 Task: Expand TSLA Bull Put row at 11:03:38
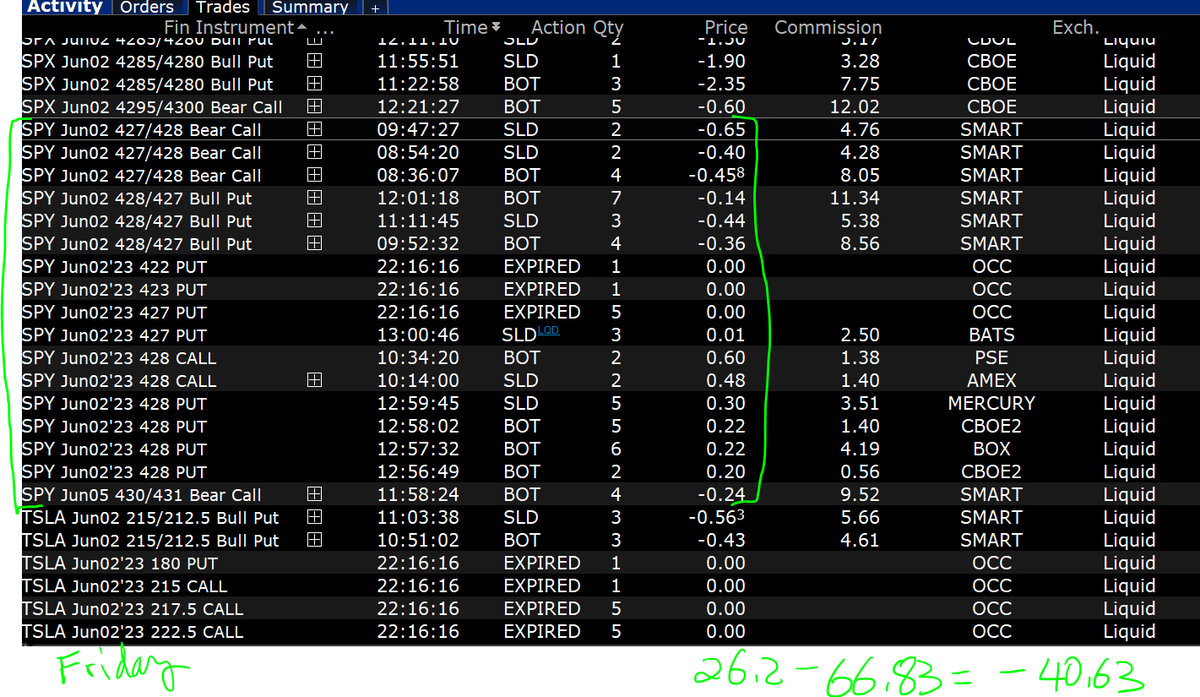(314, 518)
